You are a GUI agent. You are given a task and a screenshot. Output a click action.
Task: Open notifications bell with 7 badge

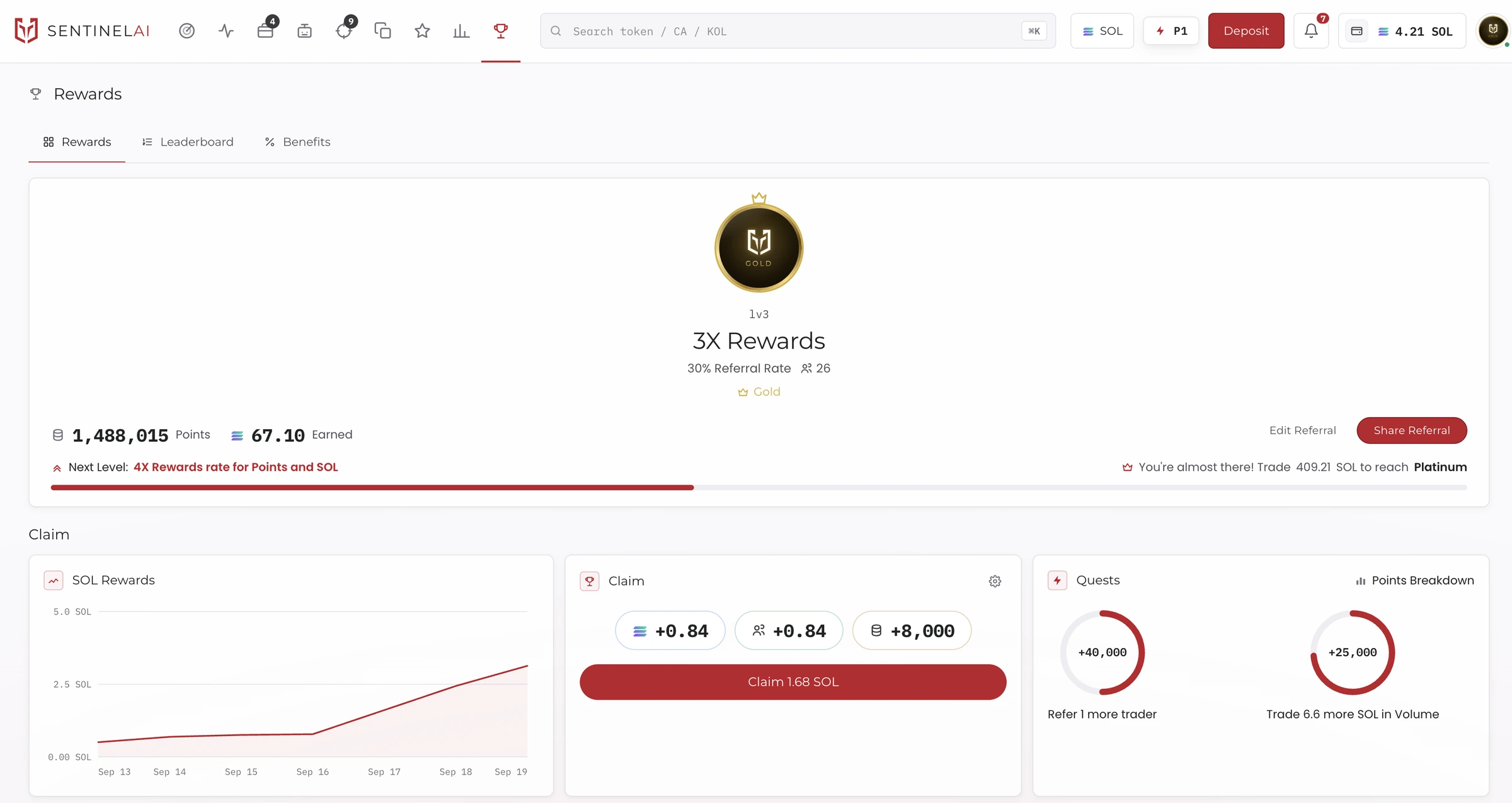click(1311, 30)
